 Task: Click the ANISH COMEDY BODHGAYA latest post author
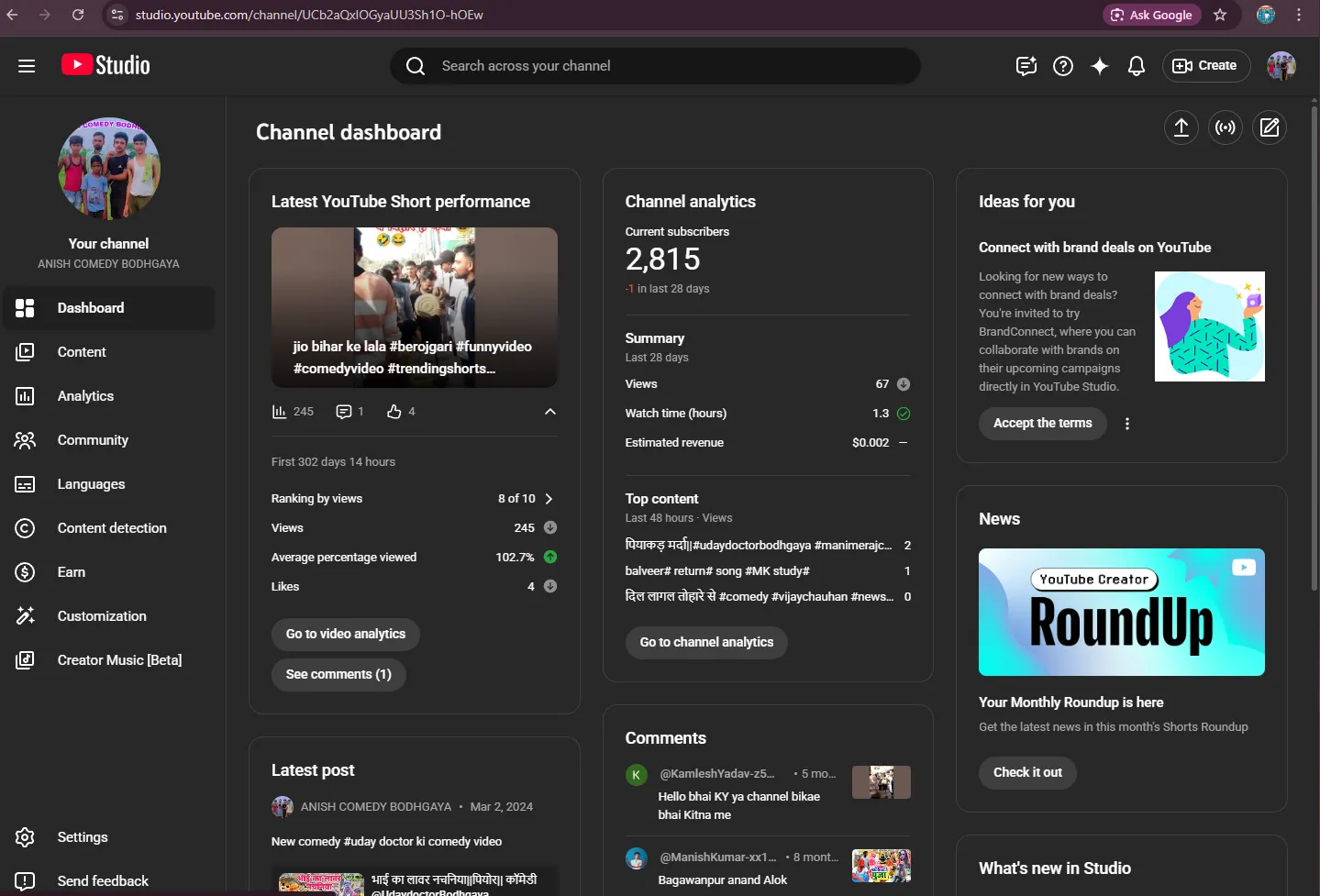point(376,807)
